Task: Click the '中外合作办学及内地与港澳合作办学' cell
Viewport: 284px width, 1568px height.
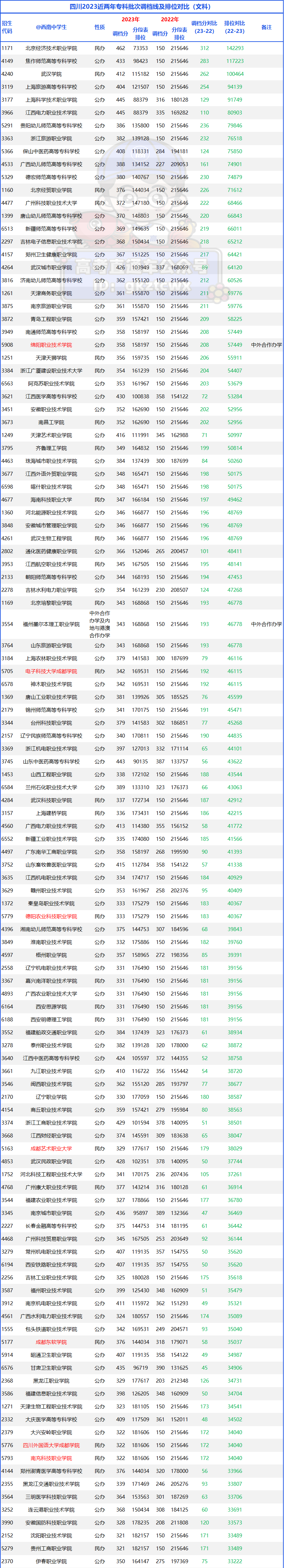Action: 99,624
